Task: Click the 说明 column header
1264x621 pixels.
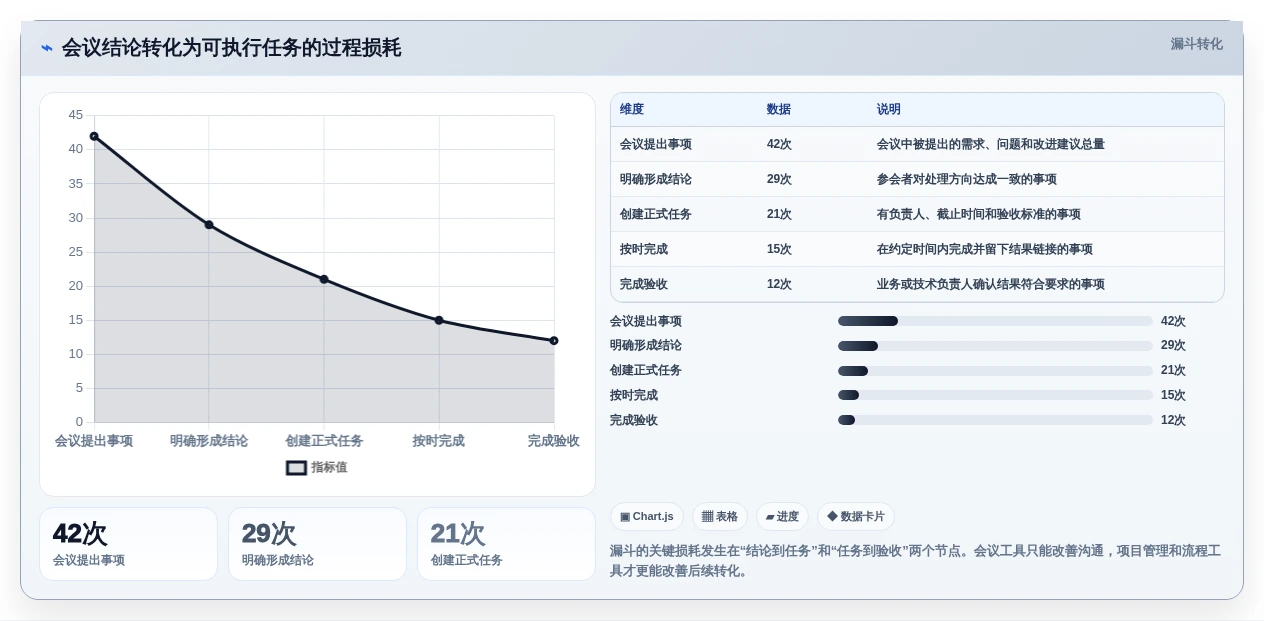Action: pos(889,109)
